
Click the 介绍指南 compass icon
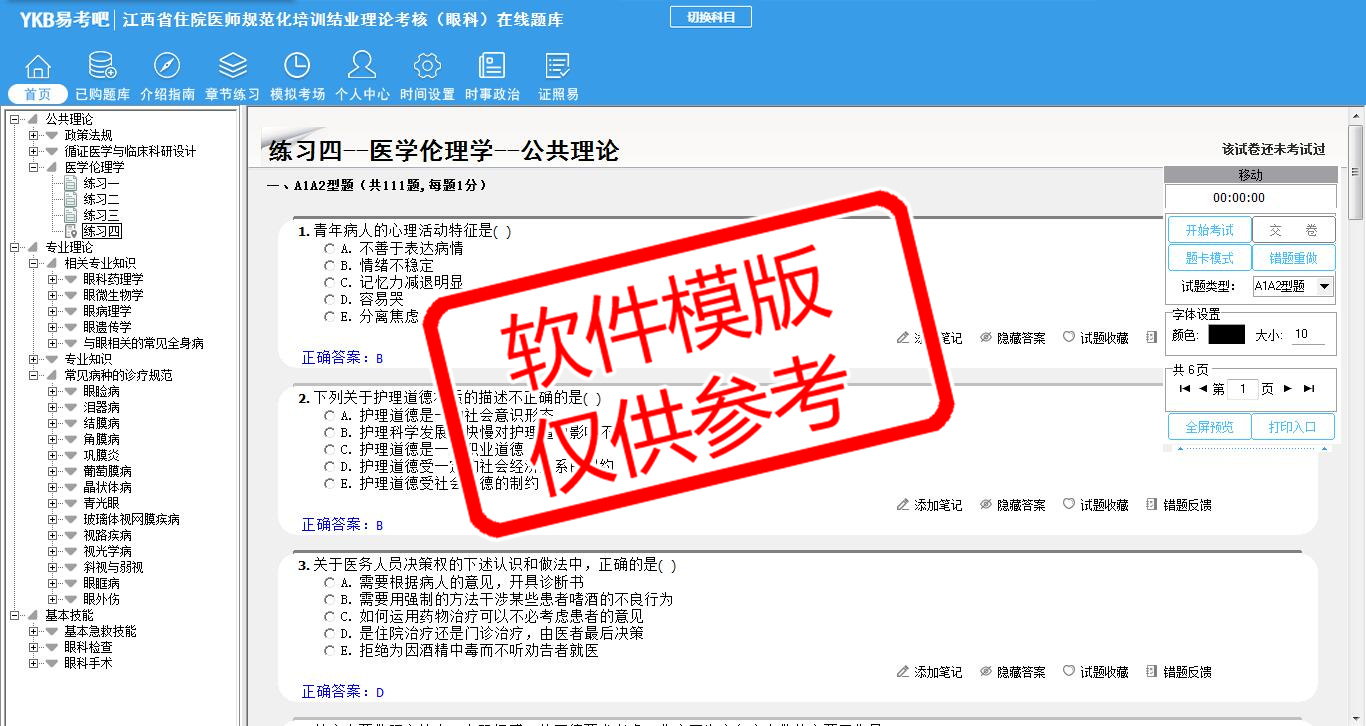click(x=167, y=67)
